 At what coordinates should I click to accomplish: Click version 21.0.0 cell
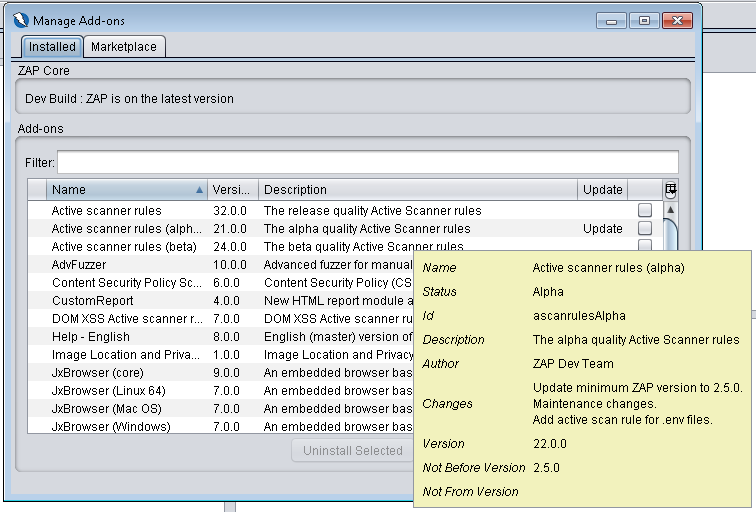tap(230, 229)
